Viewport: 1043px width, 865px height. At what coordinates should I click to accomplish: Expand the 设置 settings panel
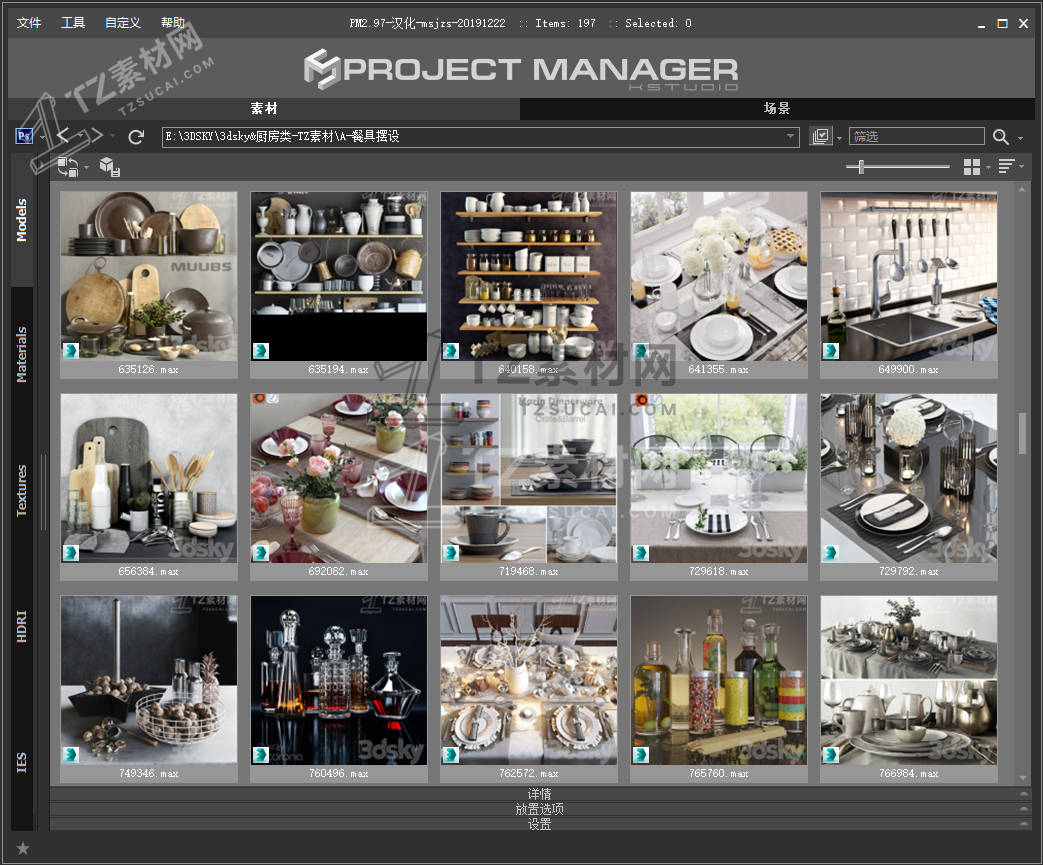pos(539,824)
